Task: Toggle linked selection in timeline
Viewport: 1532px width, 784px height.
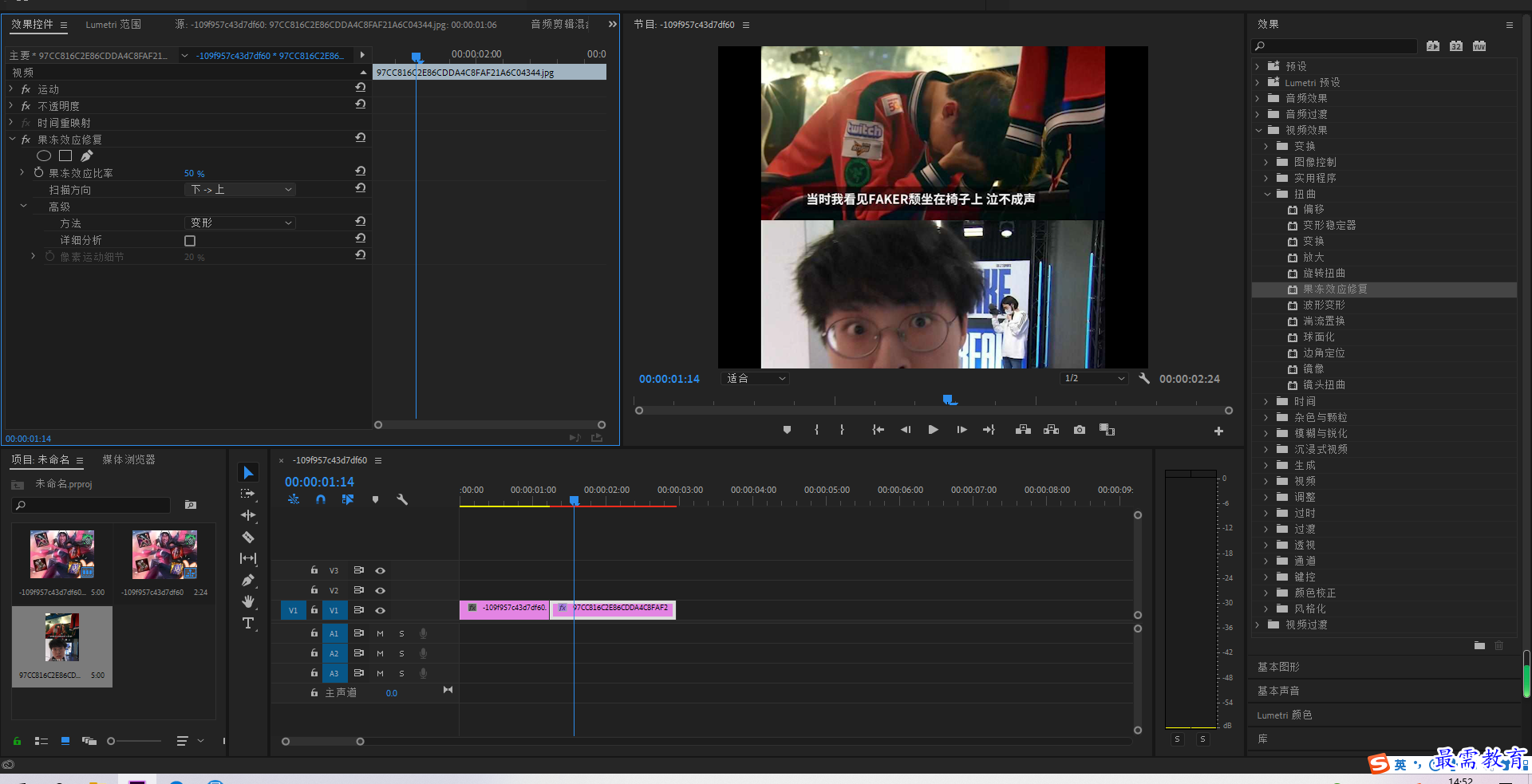Action: 348,500
